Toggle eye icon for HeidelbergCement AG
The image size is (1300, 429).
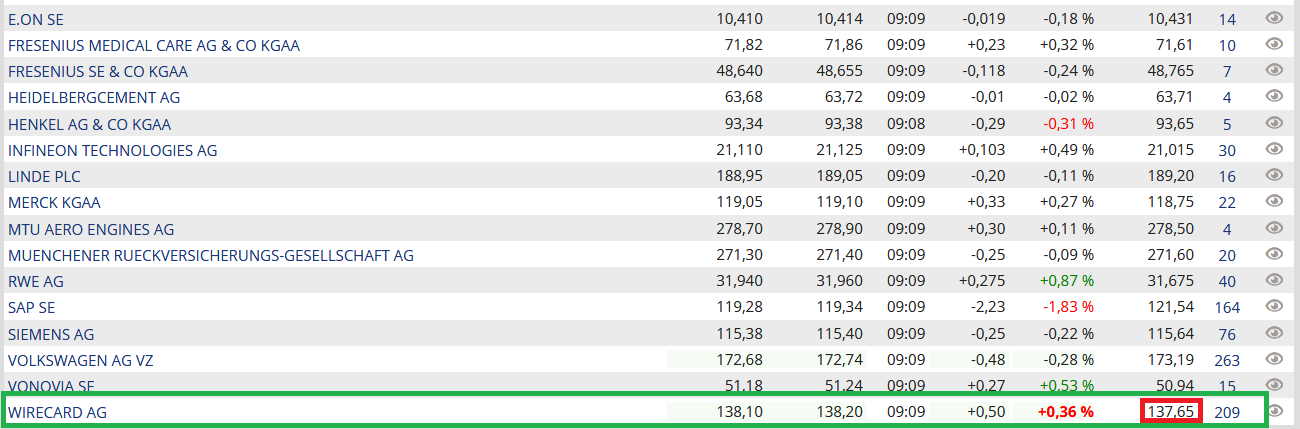pos(1273,96)
